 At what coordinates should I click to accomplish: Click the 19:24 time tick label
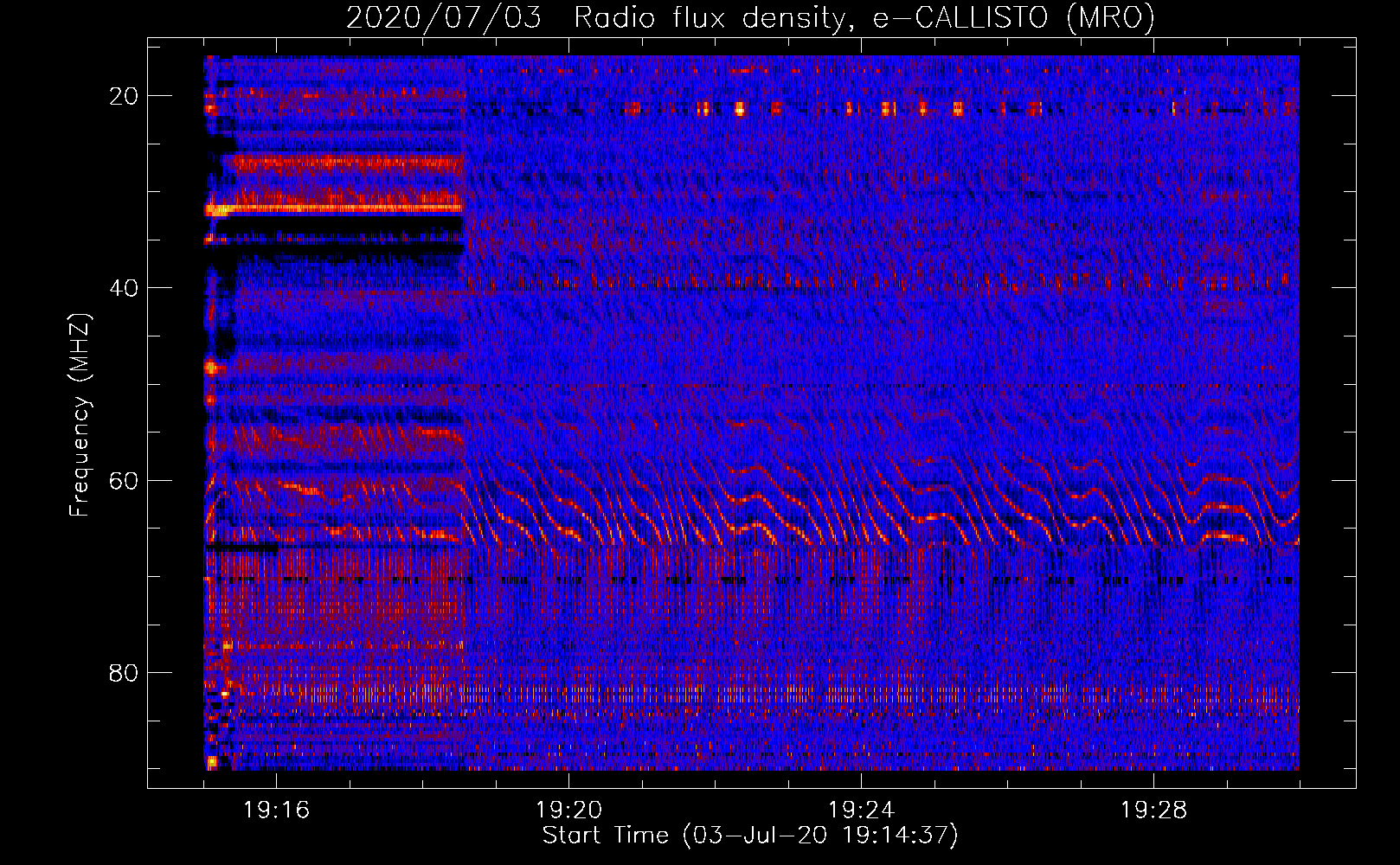(x=861, y=811)
